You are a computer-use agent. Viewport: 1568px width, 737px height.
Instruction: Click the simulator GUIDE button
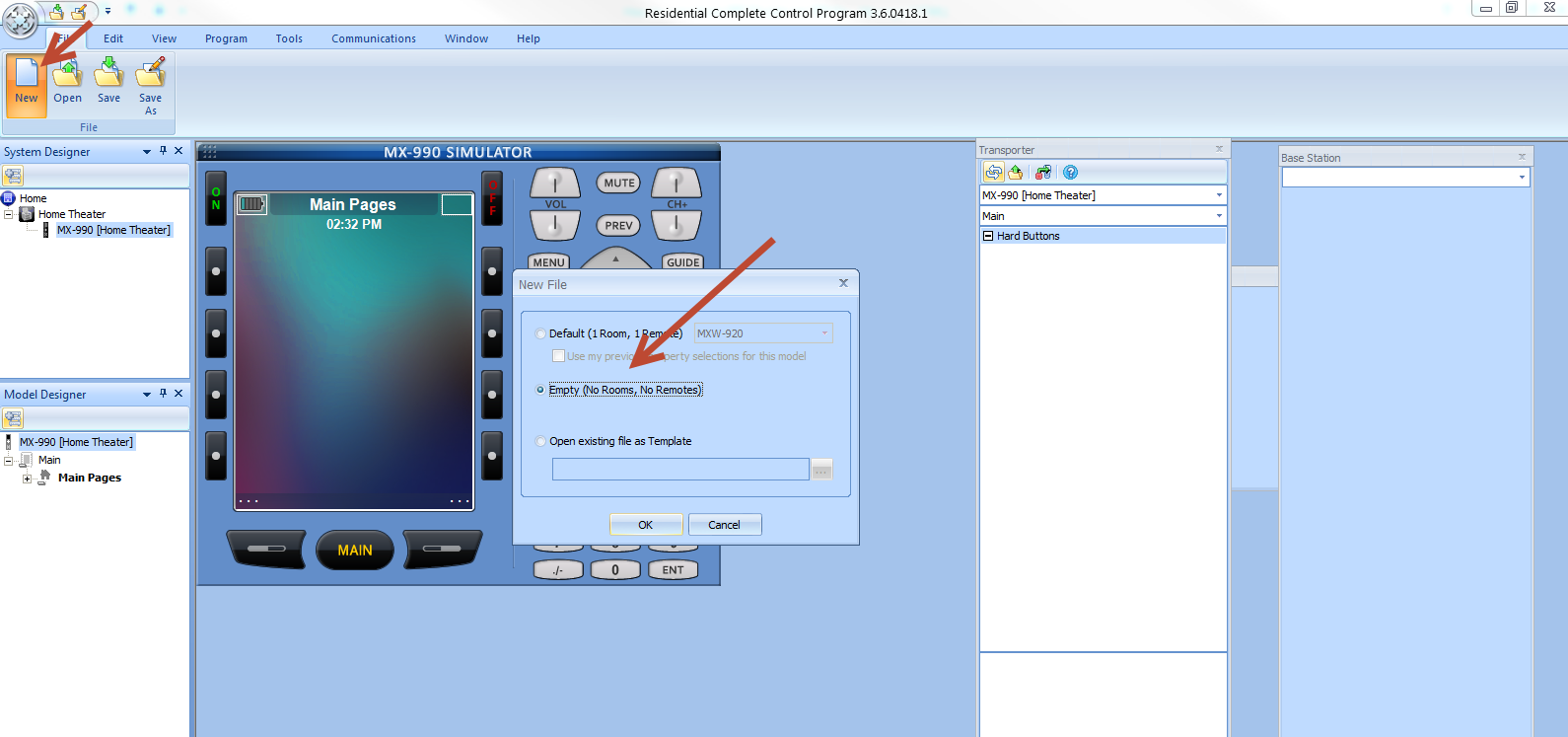(683, 261)
